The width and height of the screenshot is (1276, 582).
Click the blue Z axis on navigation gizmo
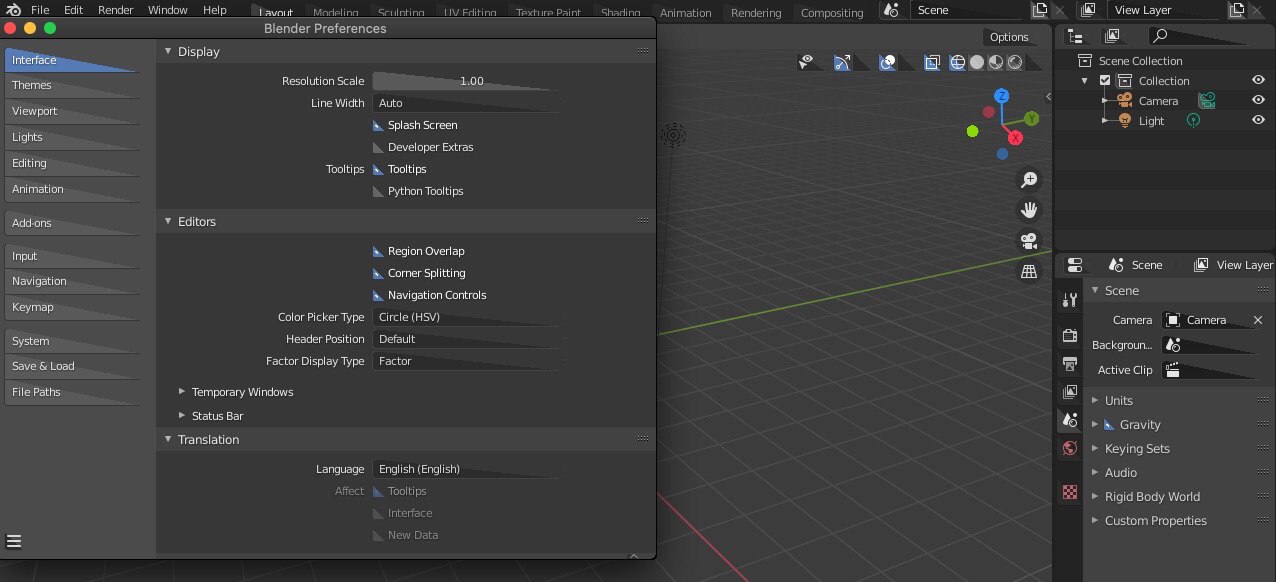(1002, 96)
